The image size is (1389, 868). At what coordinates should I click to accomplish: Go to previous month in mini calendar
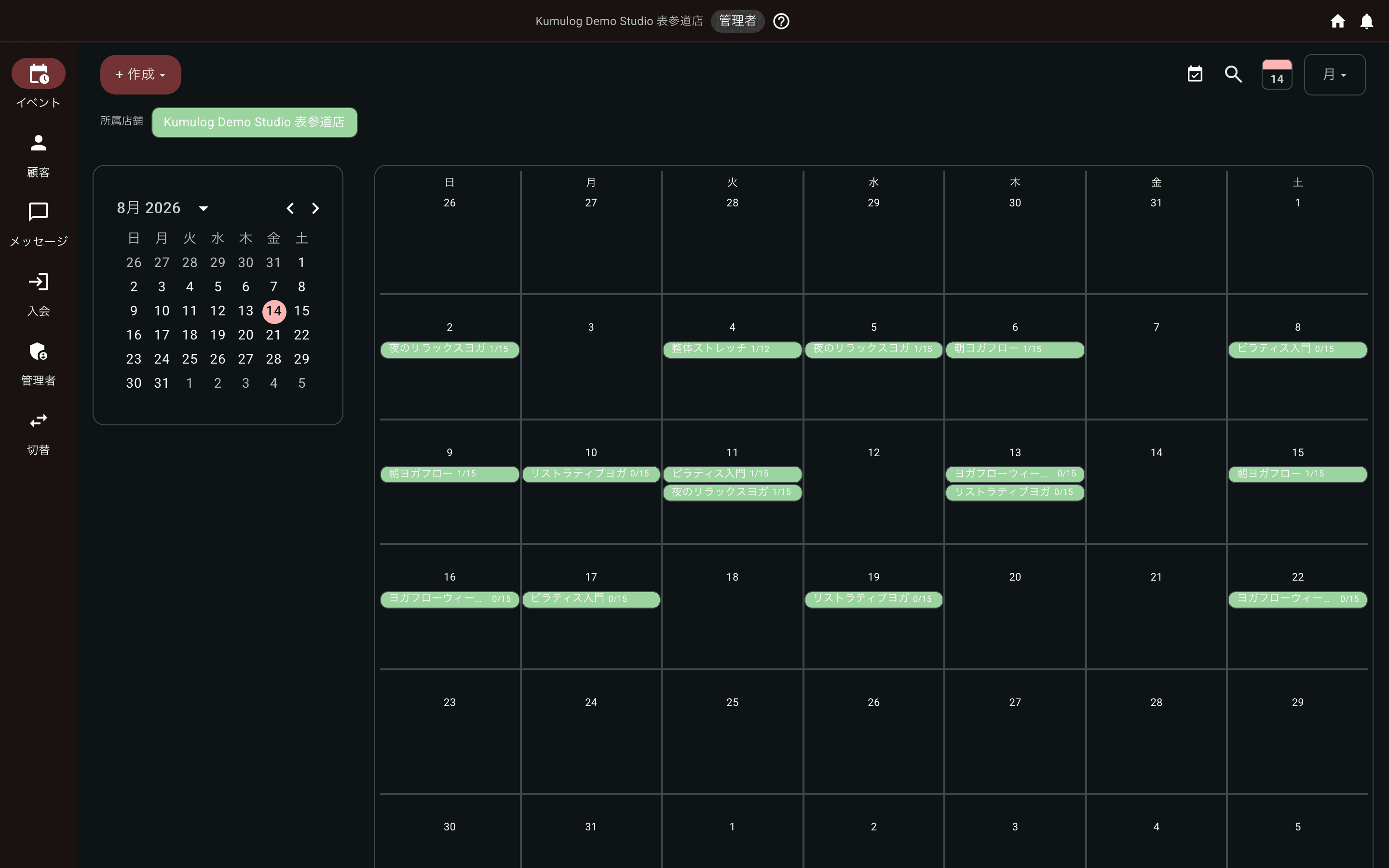[x=290, y=208]
